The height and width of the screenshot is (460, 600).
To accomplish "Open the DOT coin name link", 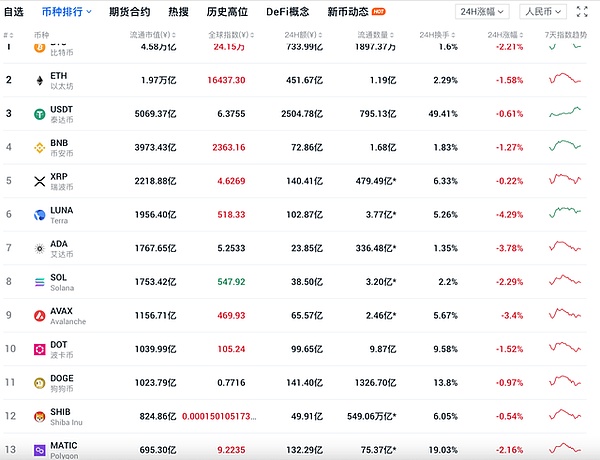I will pos(59,345).
